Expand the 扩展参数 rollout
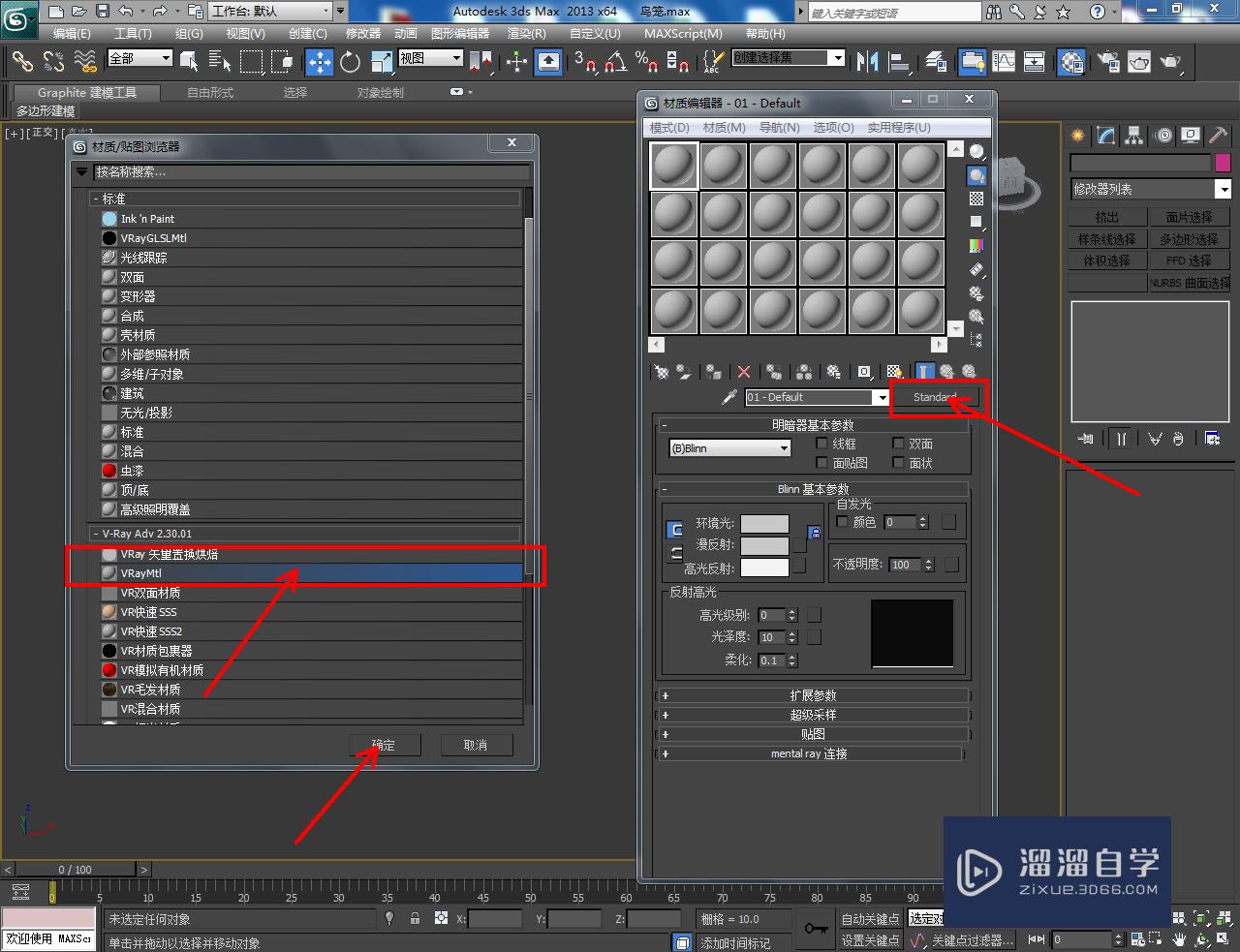 (x=813, y=695)
